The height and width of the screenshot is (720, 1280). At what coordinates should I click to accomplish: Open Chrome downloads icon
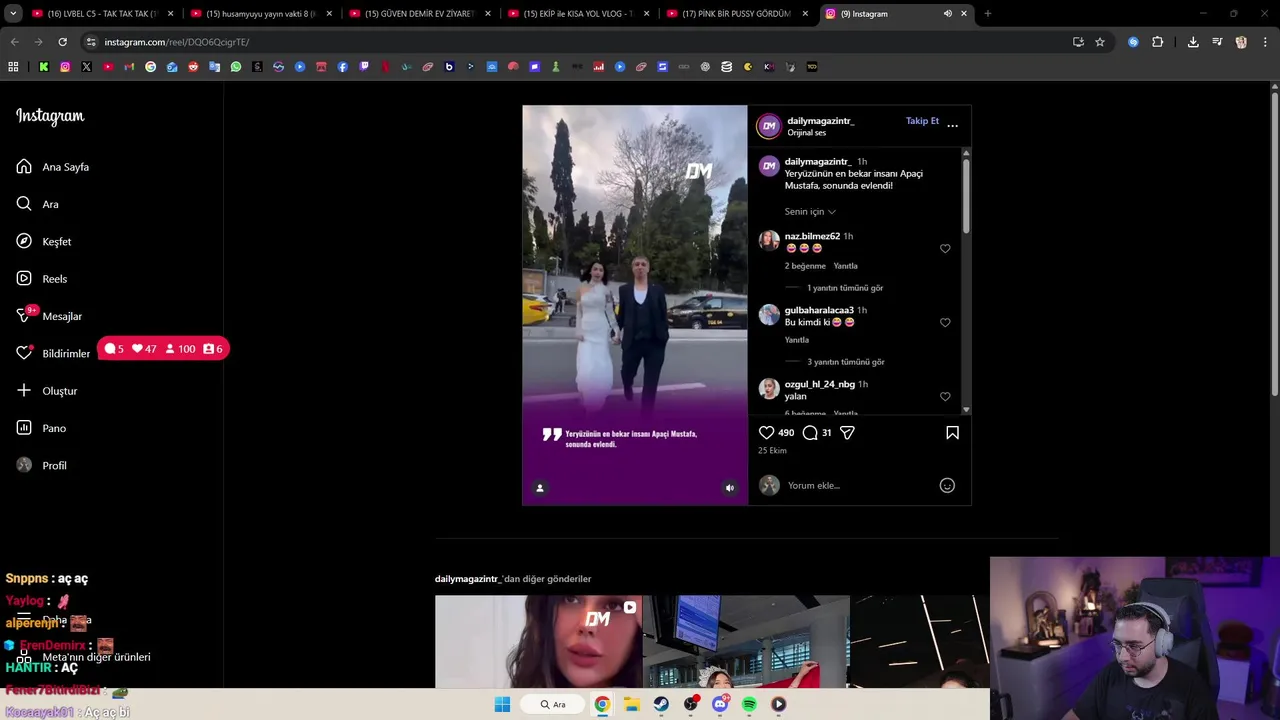pos(1193,42)
